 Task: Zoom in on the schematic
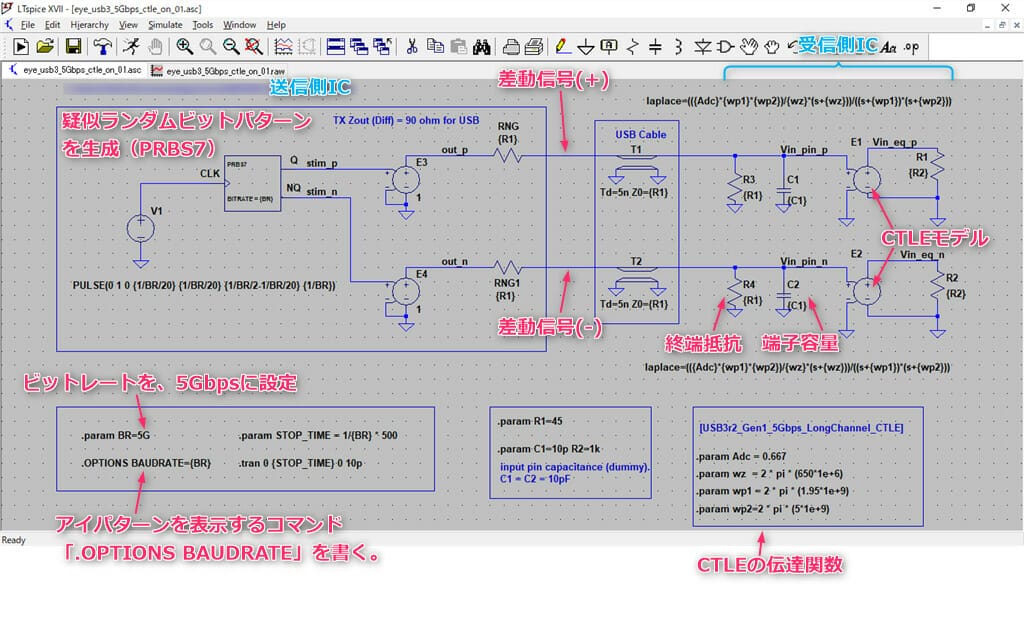(185, 45)
